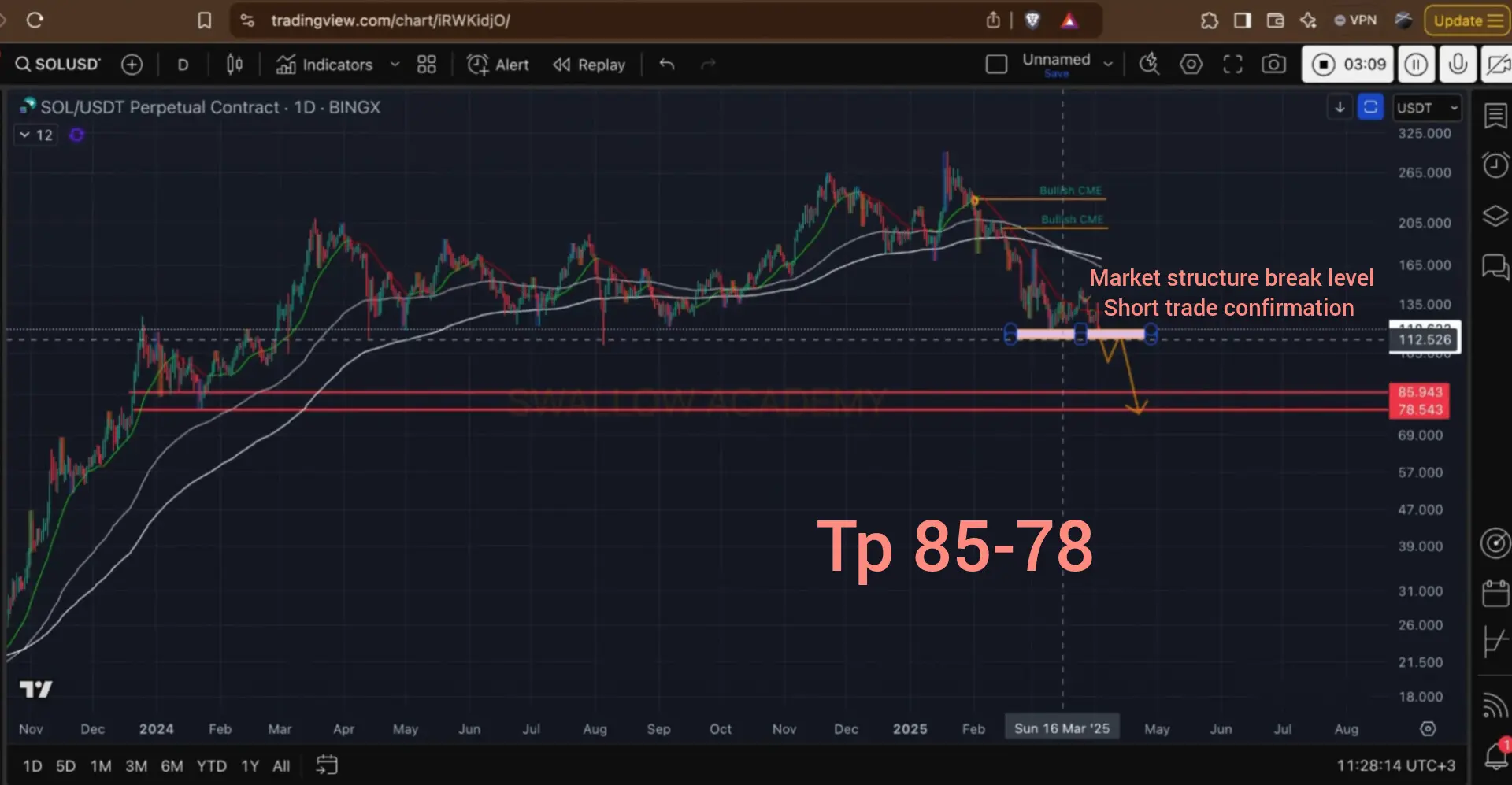This screenshot has height=785, width=1512.
Task: Open the Brave Shields lion icon
Action: click(x=1032, y=20)
